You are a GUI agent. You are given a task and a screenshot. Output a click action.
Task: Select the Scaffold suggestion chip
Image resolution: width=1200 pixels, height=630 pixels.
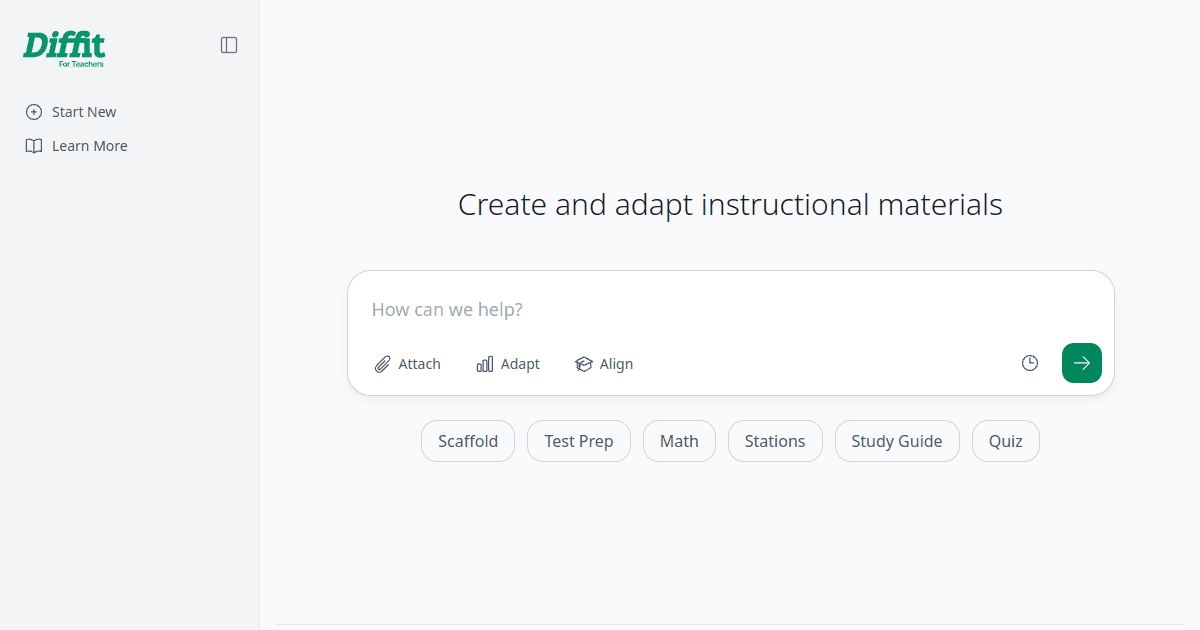pyautogui.click(x=468, y=441)
